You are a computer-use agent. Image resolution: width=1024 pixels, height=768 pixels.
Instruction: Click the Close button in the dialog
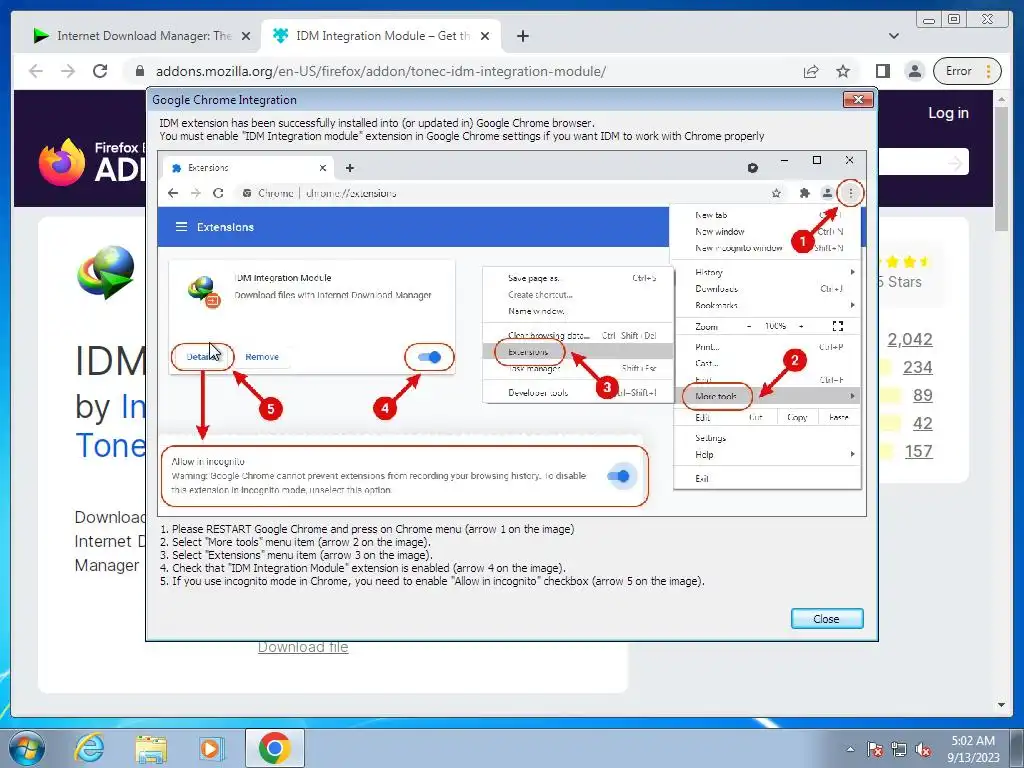point(827,618)
